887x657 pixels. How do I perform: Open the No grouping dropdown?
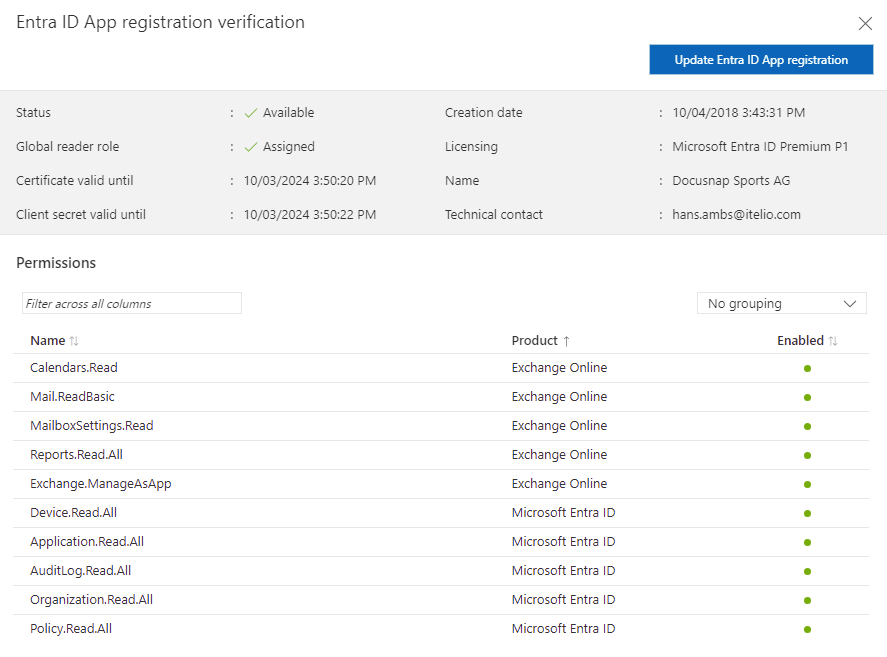781,303
